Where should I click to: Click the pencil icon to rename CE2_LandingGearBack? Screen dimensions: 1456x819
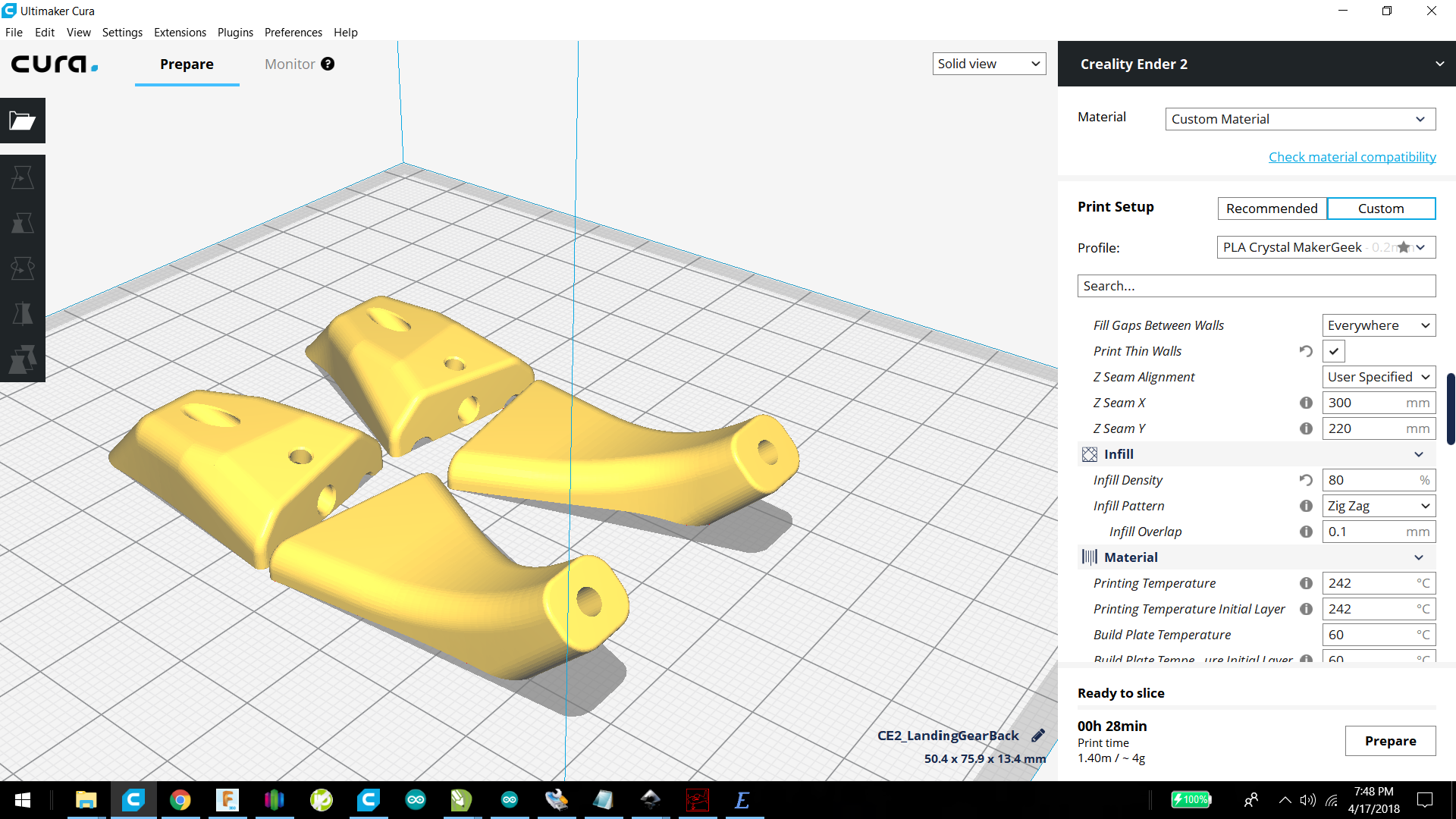coord(1038,736)
